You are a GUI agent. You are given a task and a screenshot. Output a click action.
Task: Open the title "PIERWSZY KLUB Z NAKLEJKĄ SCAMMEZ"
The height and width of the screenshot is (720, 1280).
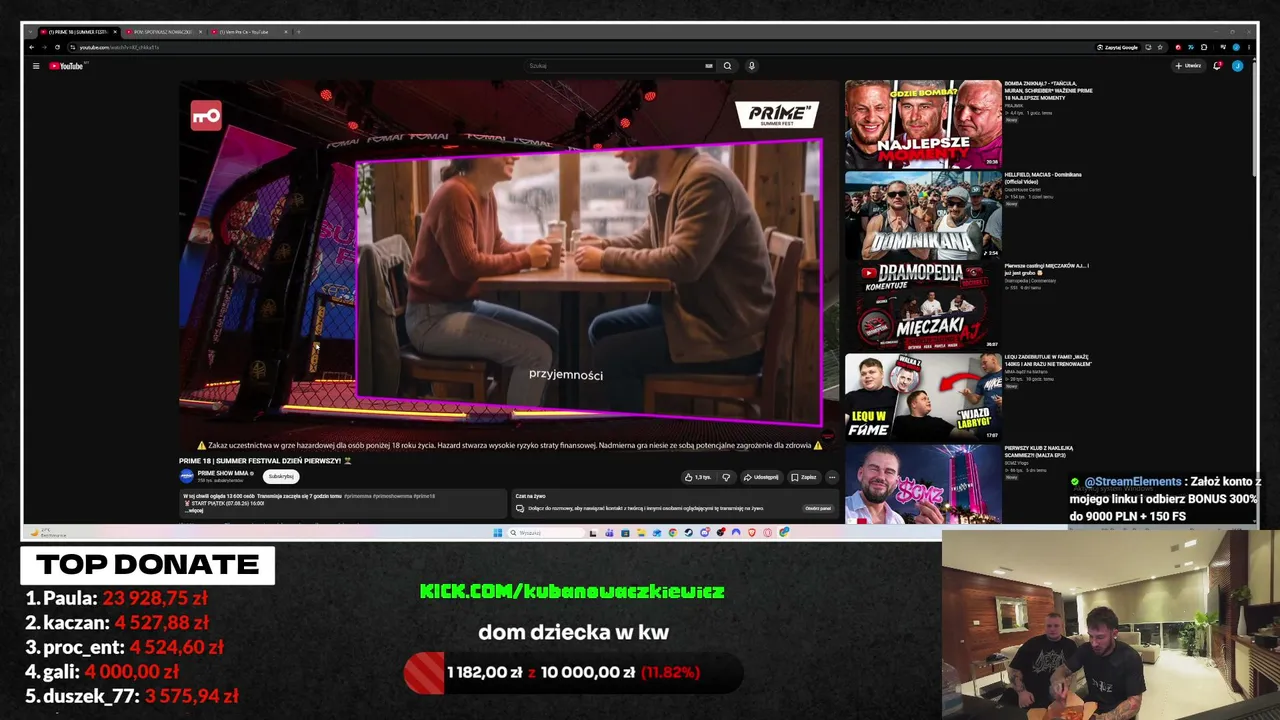1039,451
